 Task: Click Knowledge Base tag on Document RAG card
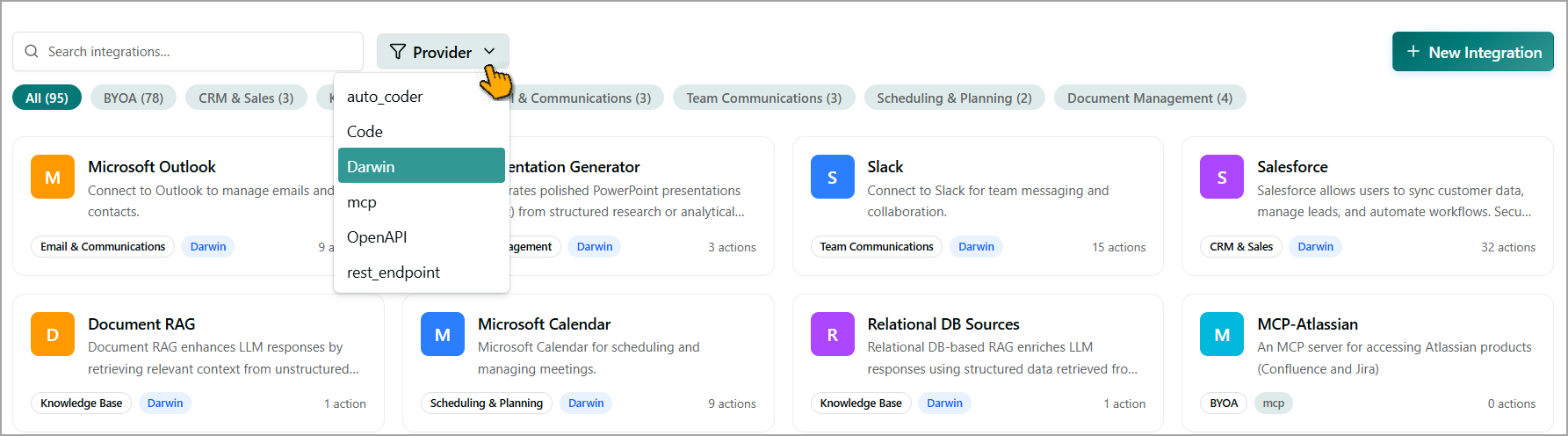click(81, 403)
